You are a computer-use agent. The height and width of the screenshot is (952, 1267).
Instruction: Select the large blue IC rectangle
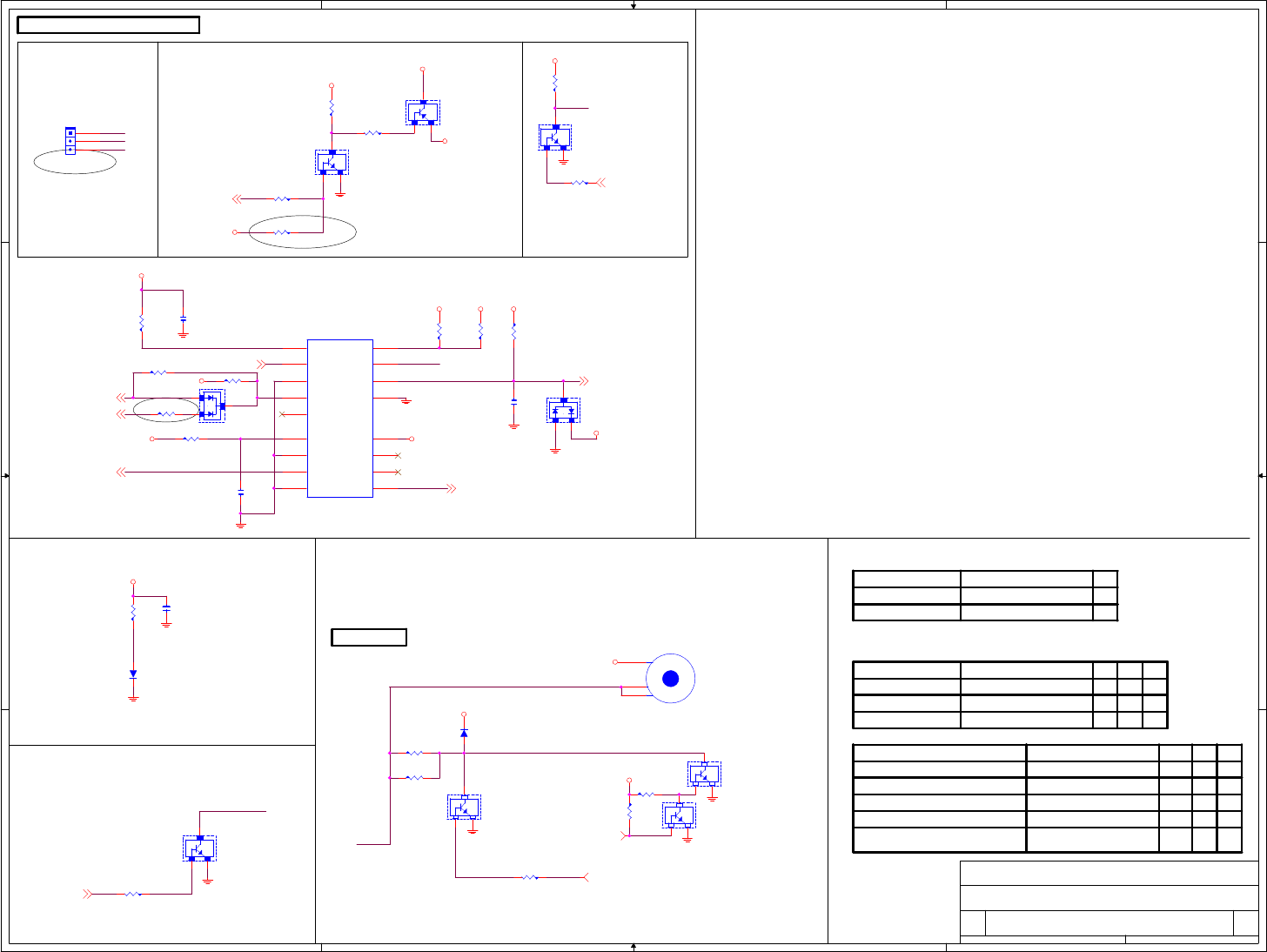(x=340, y=419)
